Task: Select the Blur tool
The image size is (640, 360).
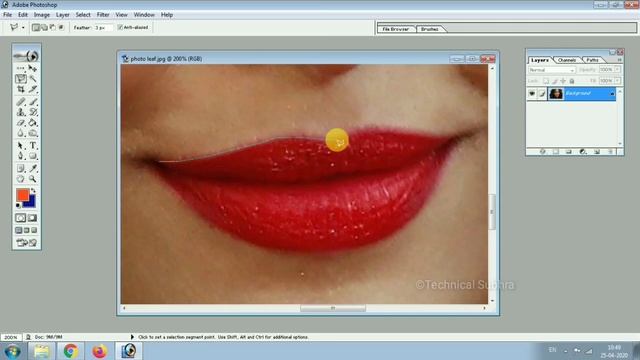Action: tap(20, 133)
